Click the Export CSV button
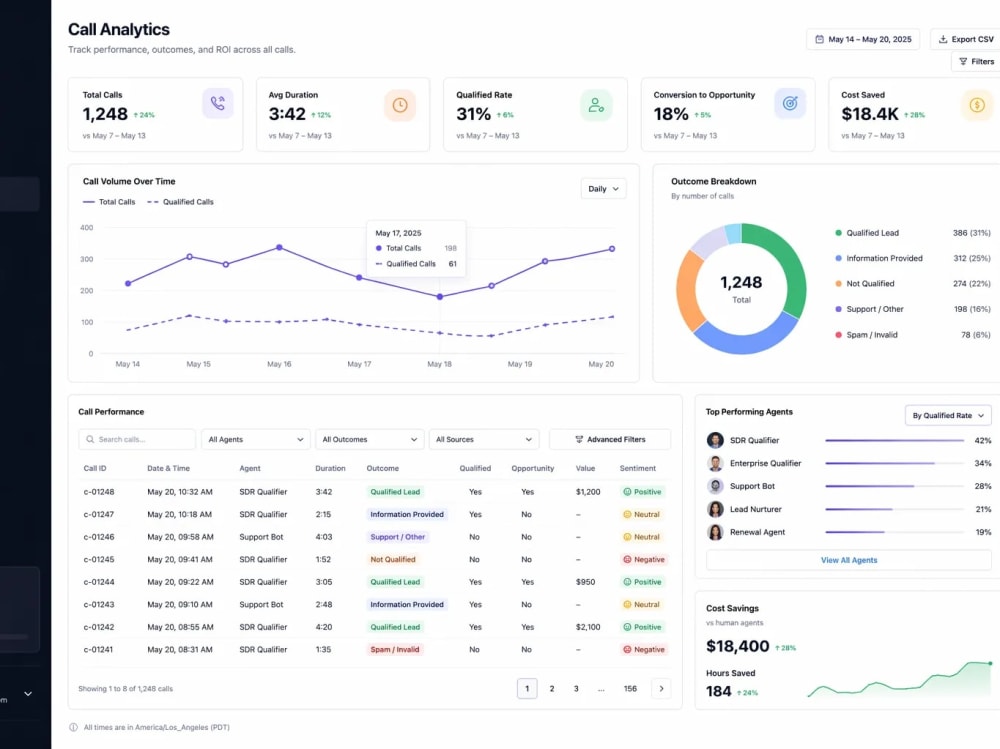This screenshot has height=749, width=1000. [966, 40]
